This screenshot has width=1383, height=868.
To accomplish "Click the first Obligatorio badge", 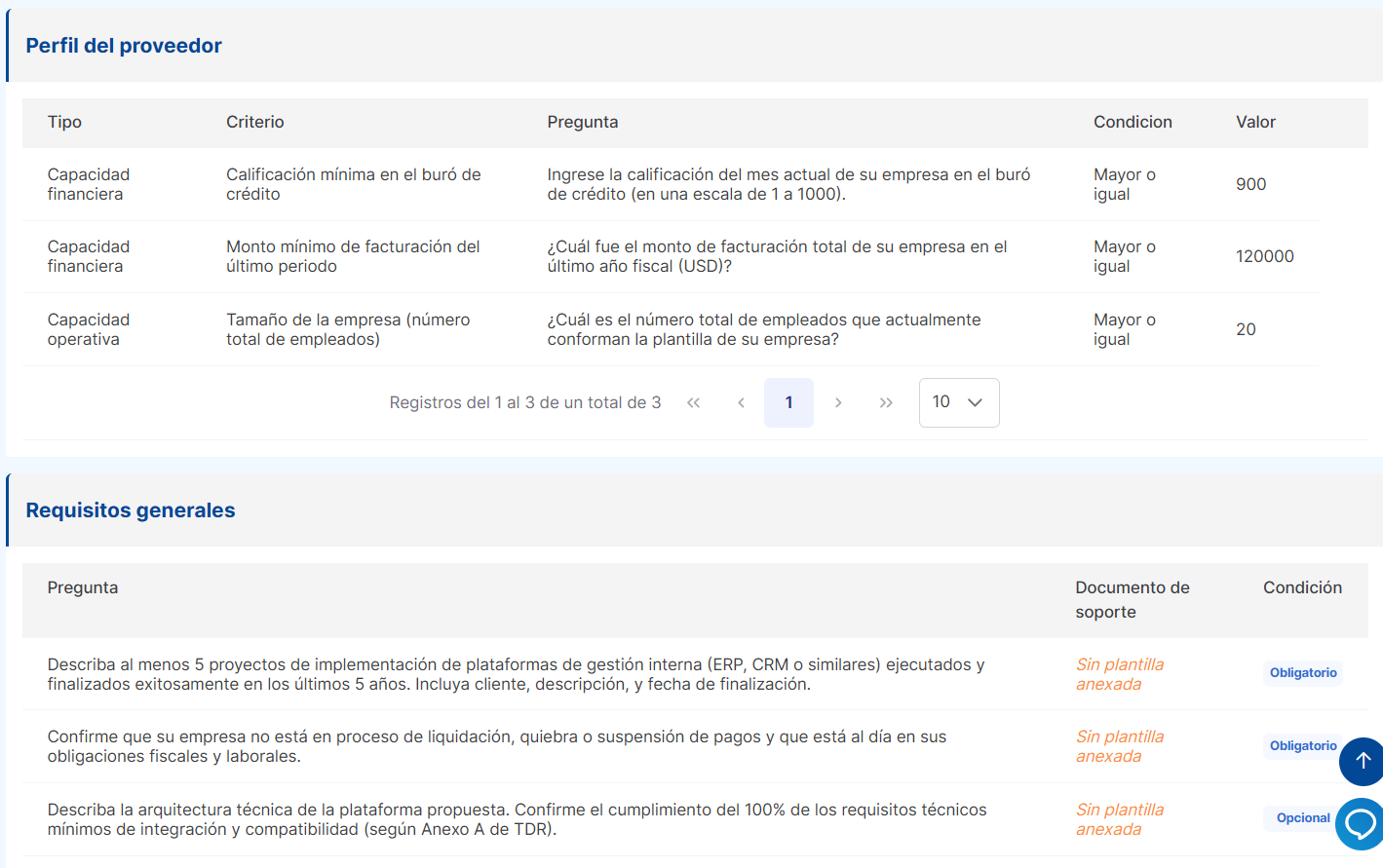I will tap(1302, 673).
